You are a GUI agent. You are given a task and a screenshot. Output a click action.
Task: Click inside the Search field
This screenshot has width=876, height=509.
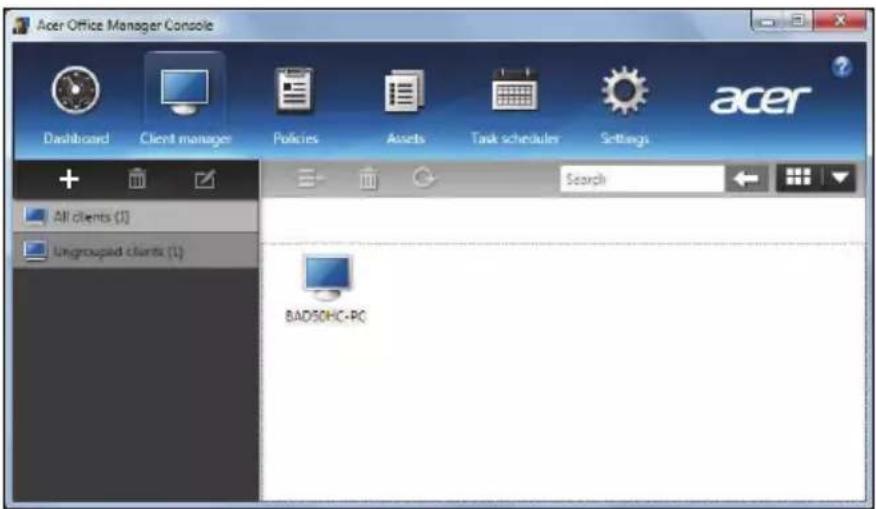[x=642, y=179]
